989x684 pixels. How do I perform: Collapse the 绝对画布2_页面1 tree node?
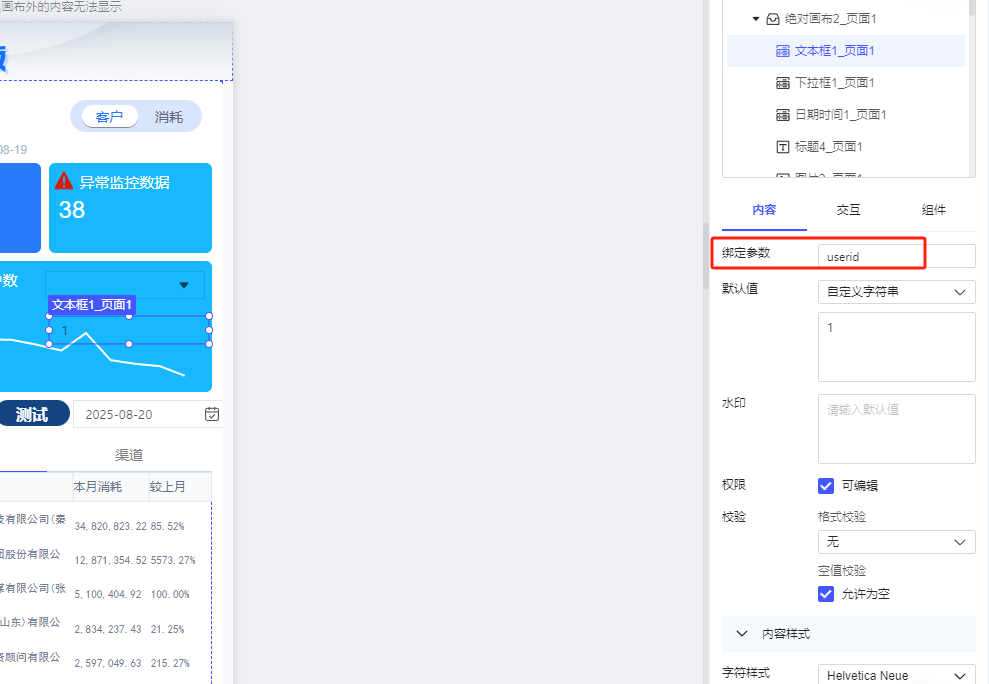pos(756,19)
